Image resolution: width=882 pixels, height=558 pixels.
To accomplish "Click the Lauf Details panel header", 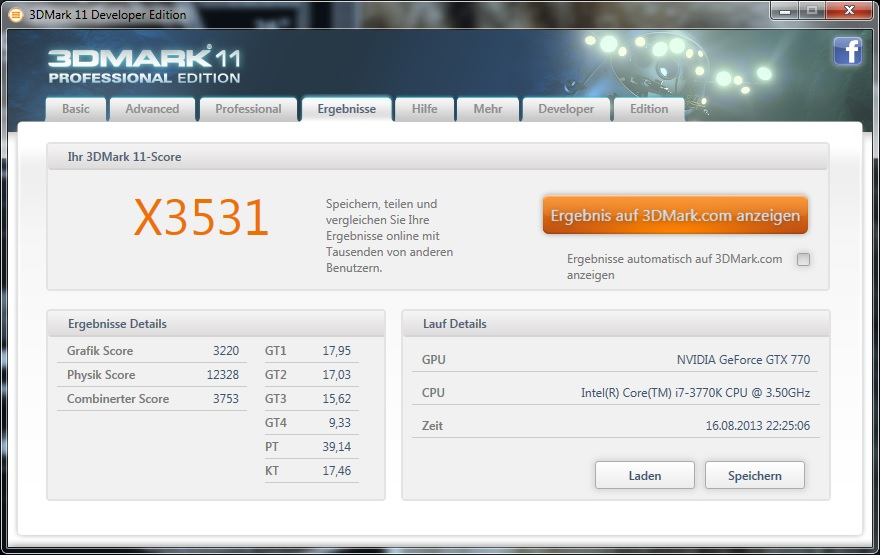I will [616, 324].
